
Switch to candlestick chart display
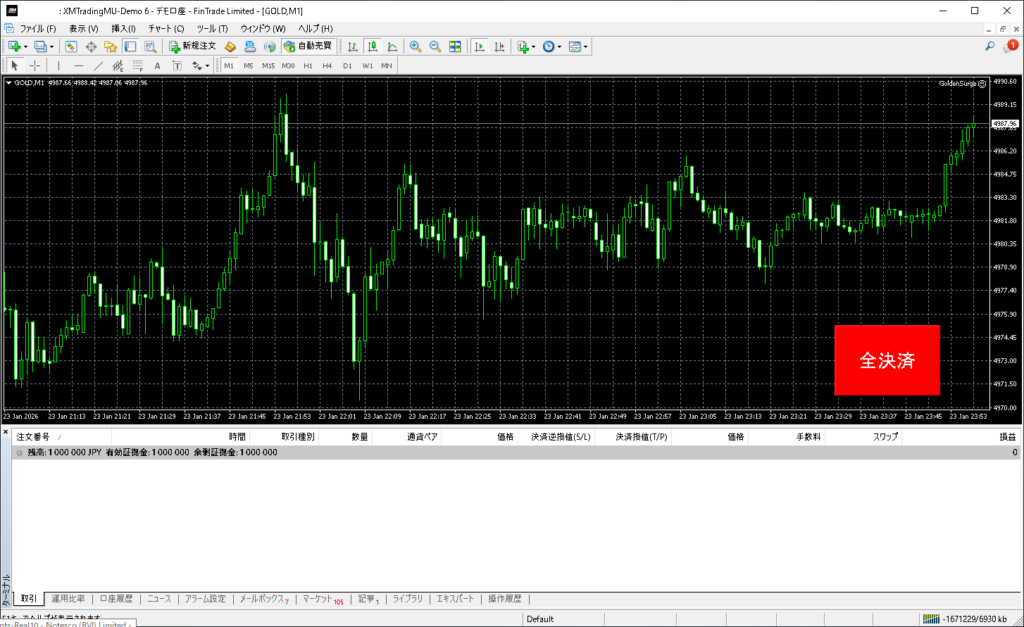pyautogui.click(x=372, y=46)
